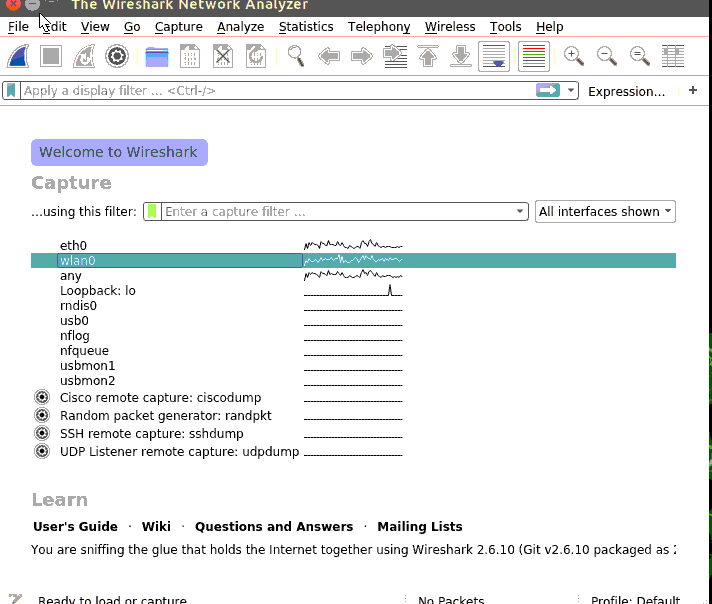
Task: Reset text to normal size
Action: click(640, 56)
